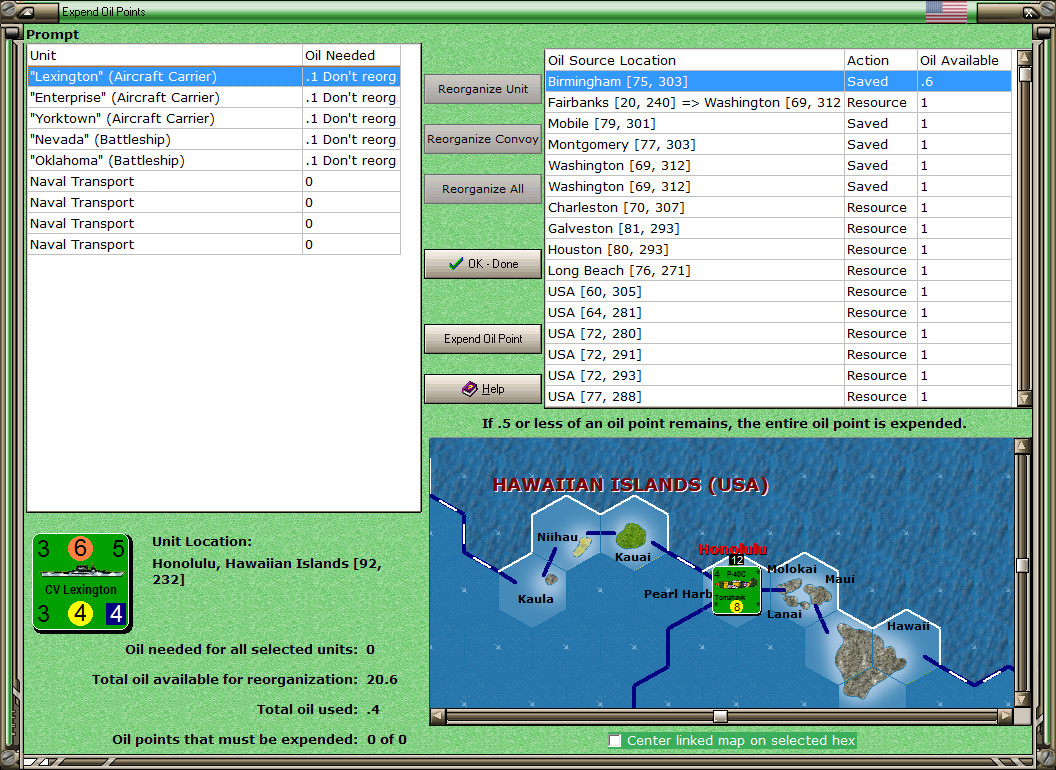1056x770 pixels.
Task: Click the Oil Available column header
Action: (964, 60)
